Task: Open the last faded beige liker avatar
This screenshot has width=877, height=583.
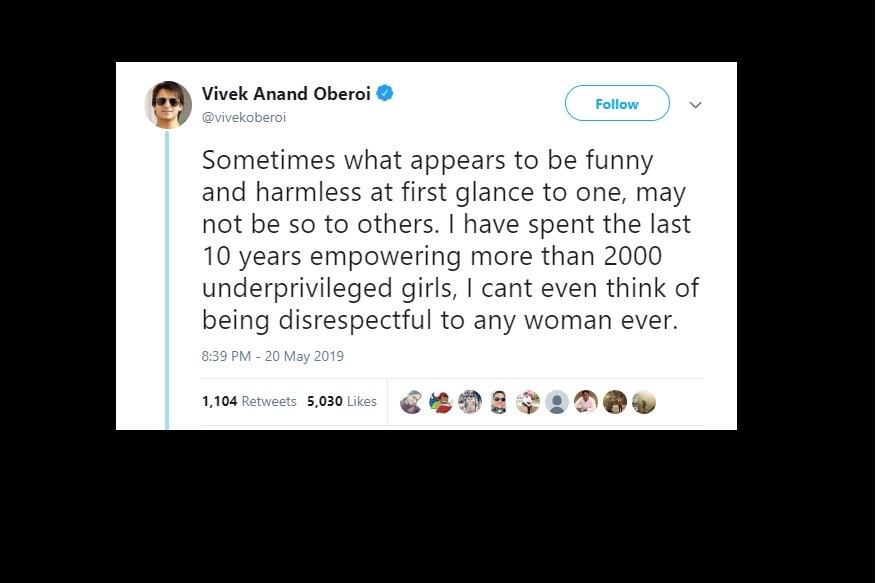Action: tap(644, 402)
